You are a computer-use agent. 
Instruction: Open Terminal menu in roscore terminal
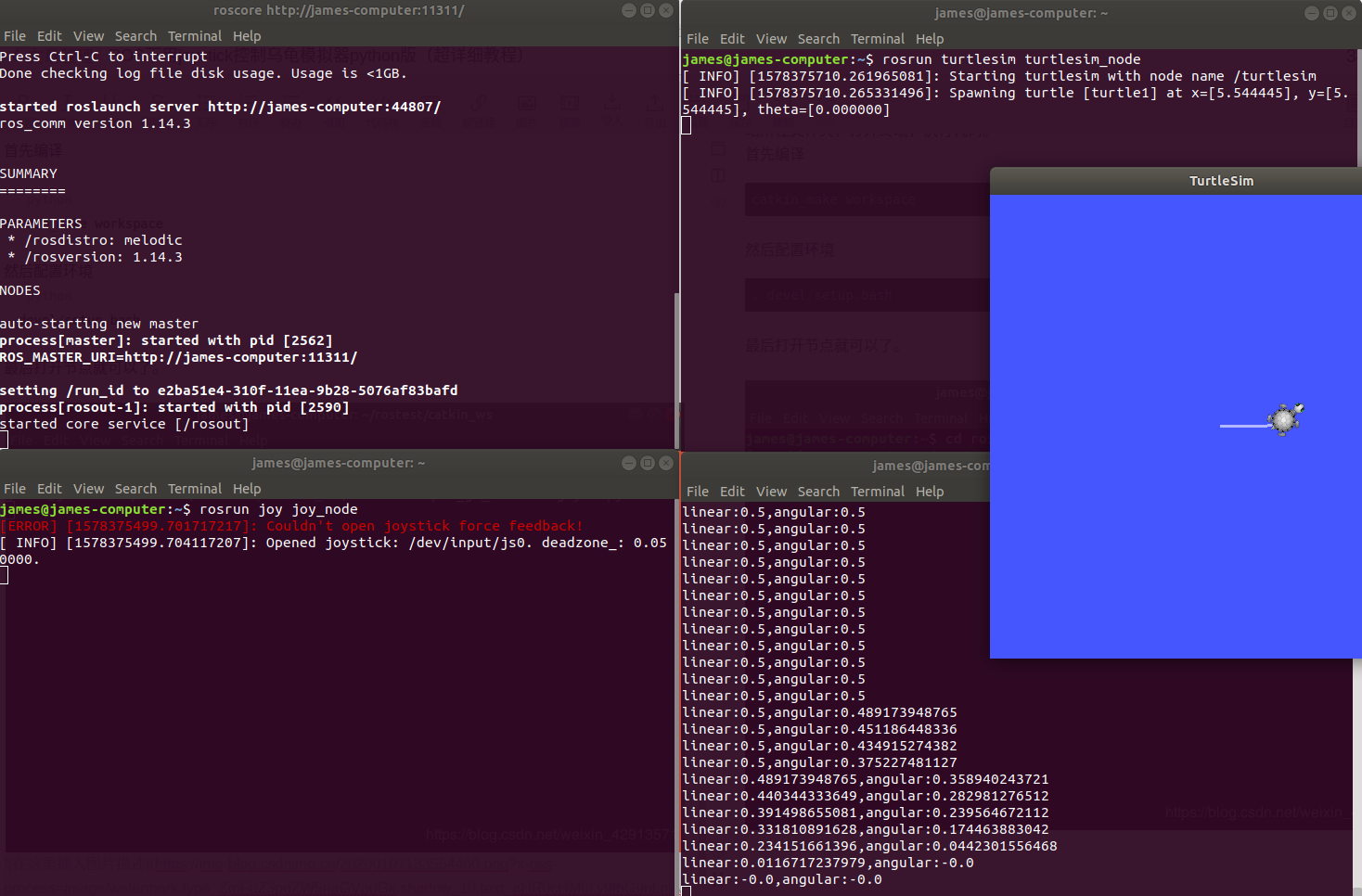pyautogui.click(x=195, y=36)
